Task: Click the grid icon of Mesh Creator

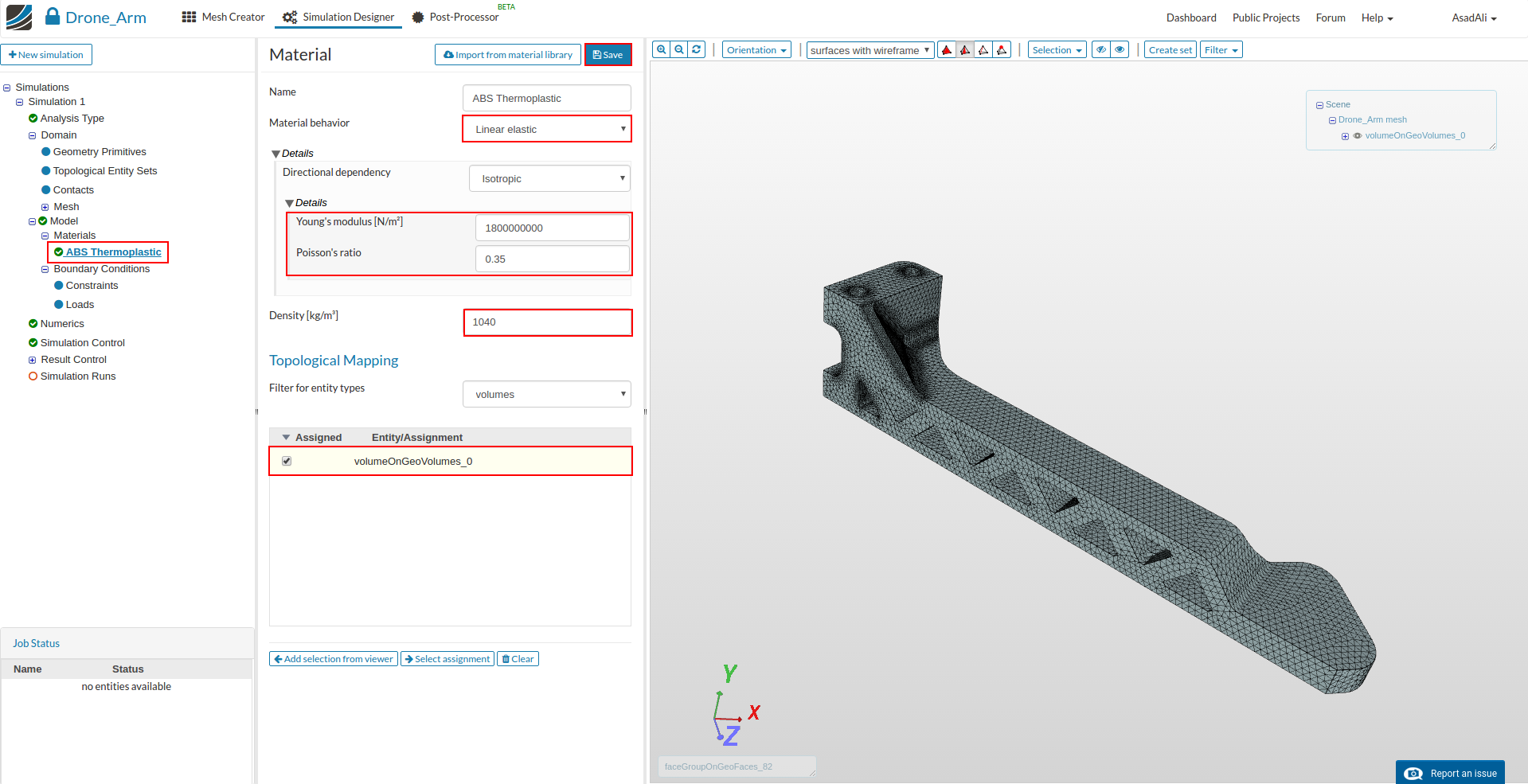Action: point(189,17)
